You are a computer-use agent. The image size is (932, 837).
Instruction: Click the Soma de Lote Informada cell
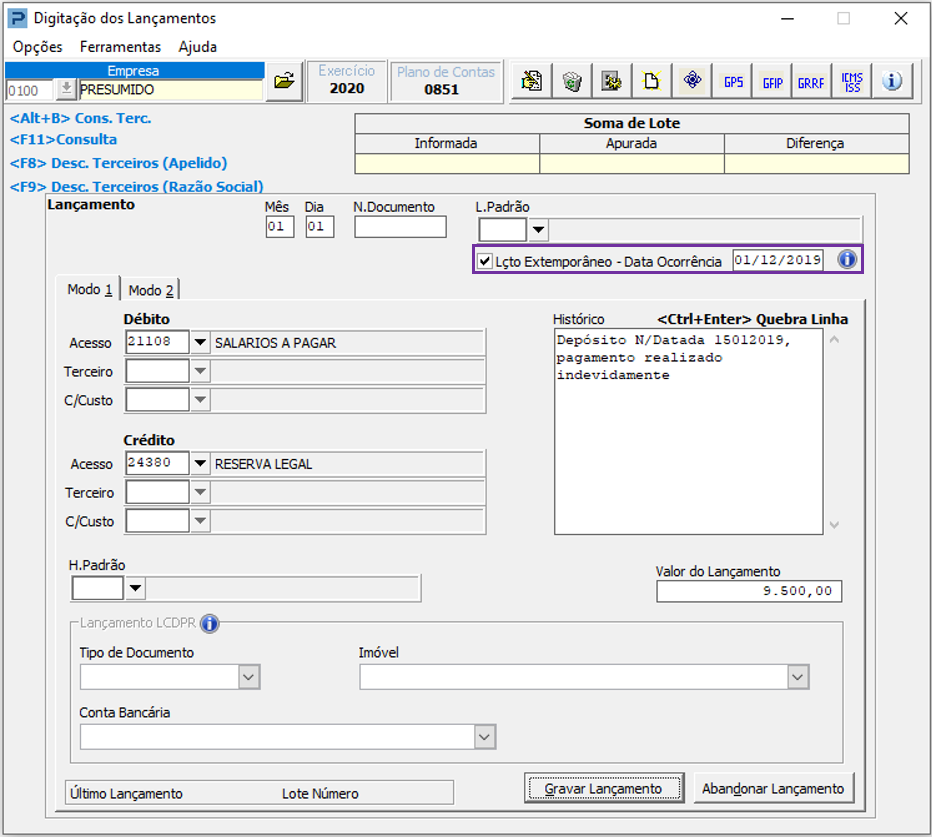click(447, 163)
